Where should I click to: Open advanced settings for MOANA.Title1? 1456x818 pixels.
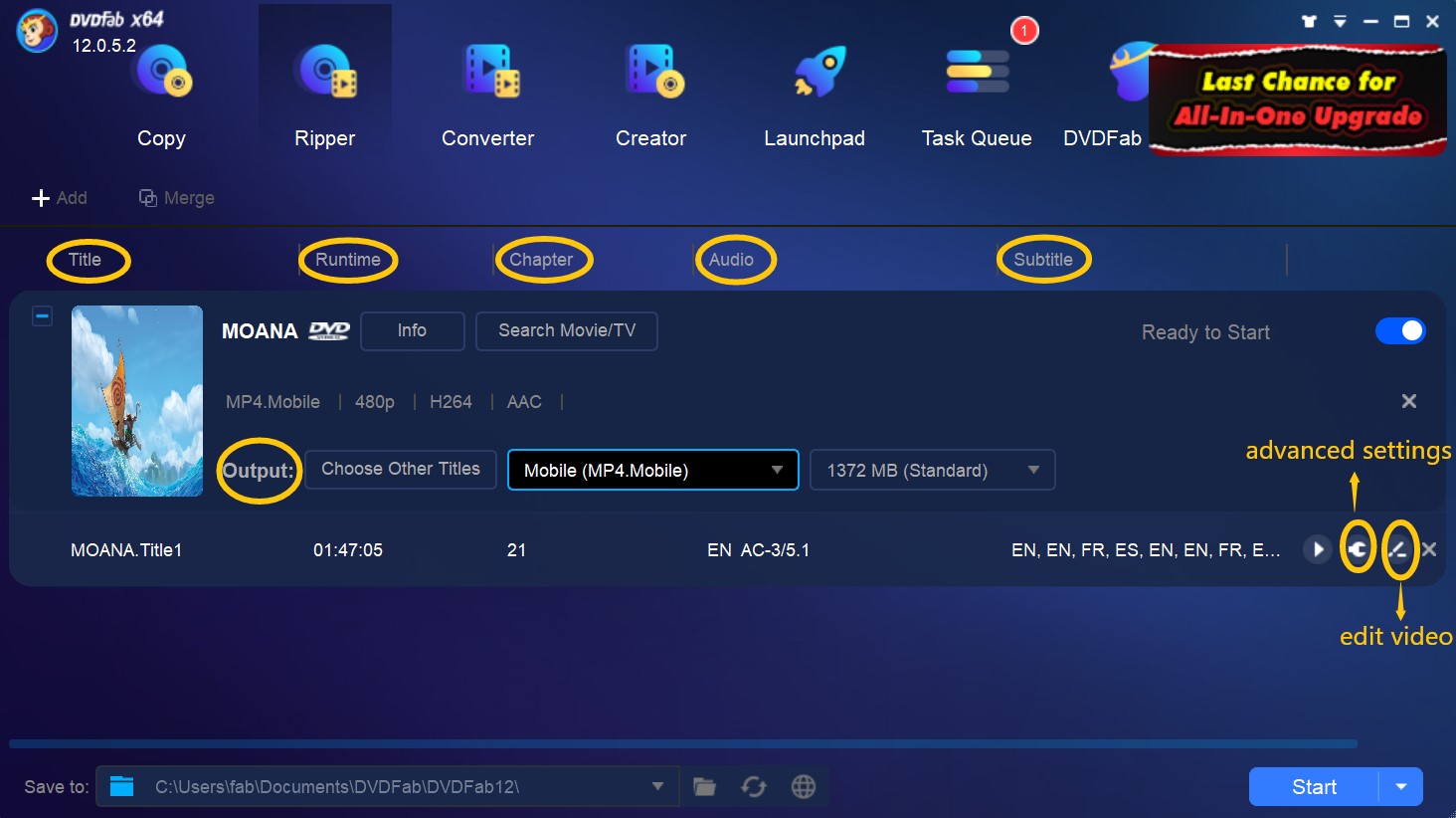click(x=1358, y=549)
